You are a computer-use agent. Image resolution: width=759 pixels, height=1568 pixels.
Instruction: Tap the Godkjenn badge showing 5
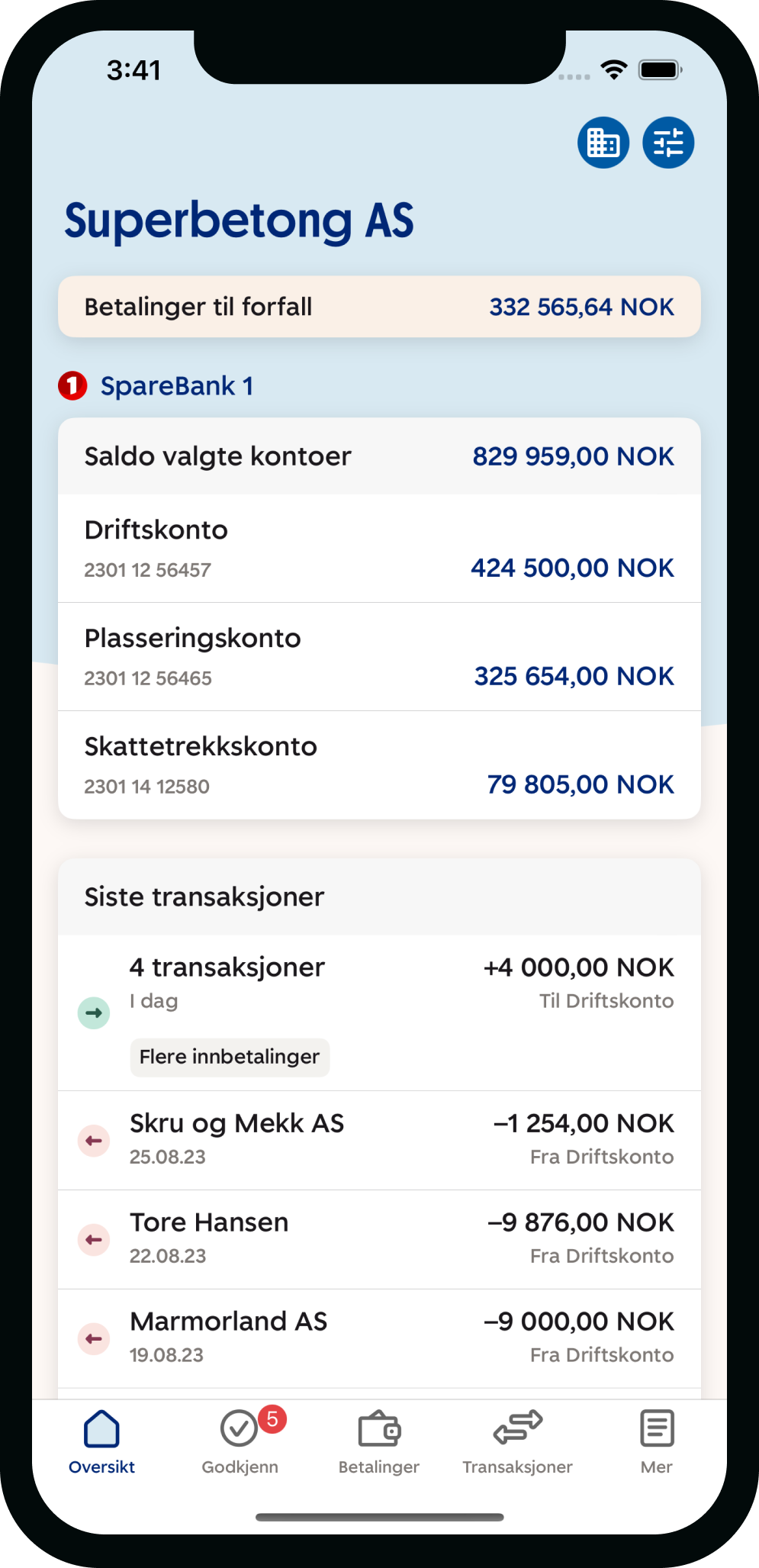(272, 1419)
